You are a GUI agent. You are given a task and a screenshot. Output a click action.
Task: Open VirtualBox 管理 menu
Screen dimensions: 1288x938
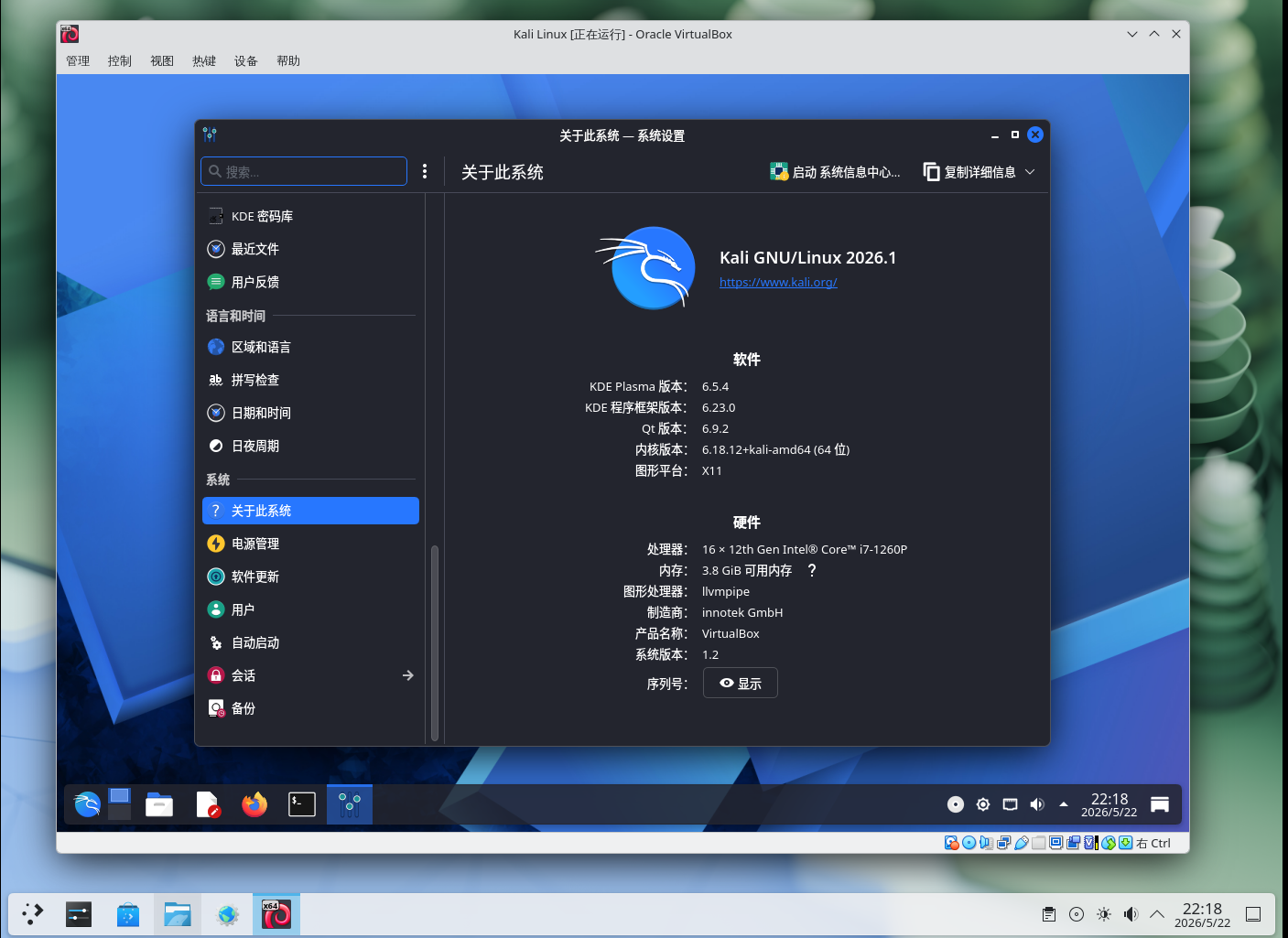pyautogui.click(x=78, y=60)
